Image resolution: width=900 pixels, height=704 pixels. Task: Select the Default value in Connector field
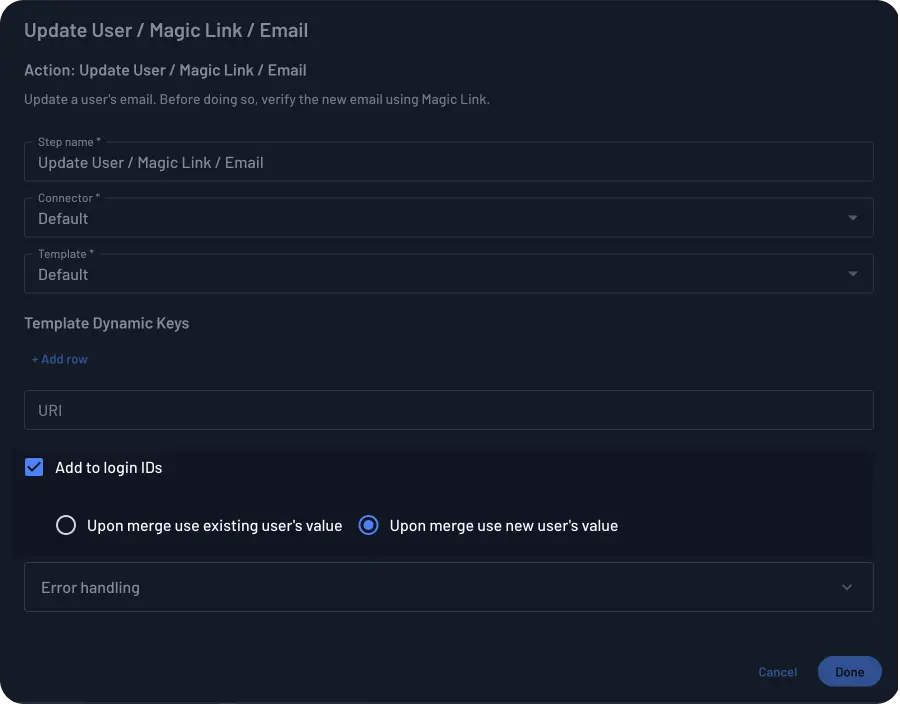pos(63,218)
